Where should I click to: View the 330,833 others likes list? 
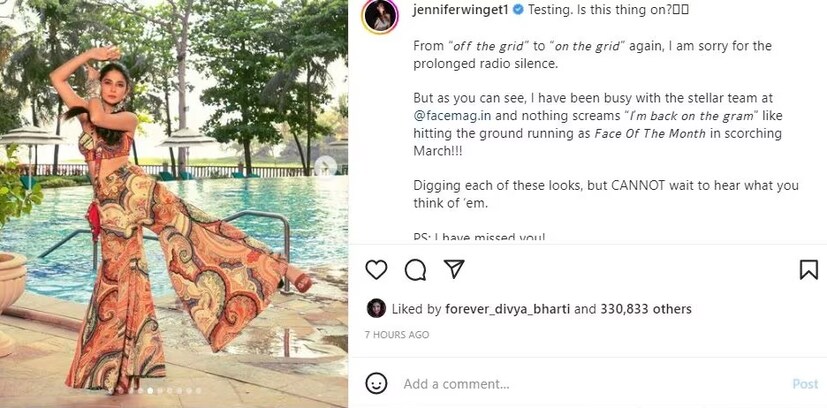pos(645,309)
